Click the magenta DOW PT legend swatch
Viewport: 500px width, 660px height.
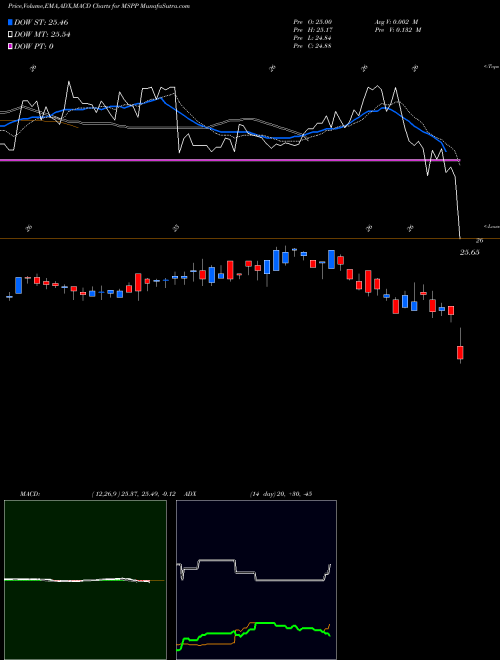pyautogui.click(x=10, y=46)
